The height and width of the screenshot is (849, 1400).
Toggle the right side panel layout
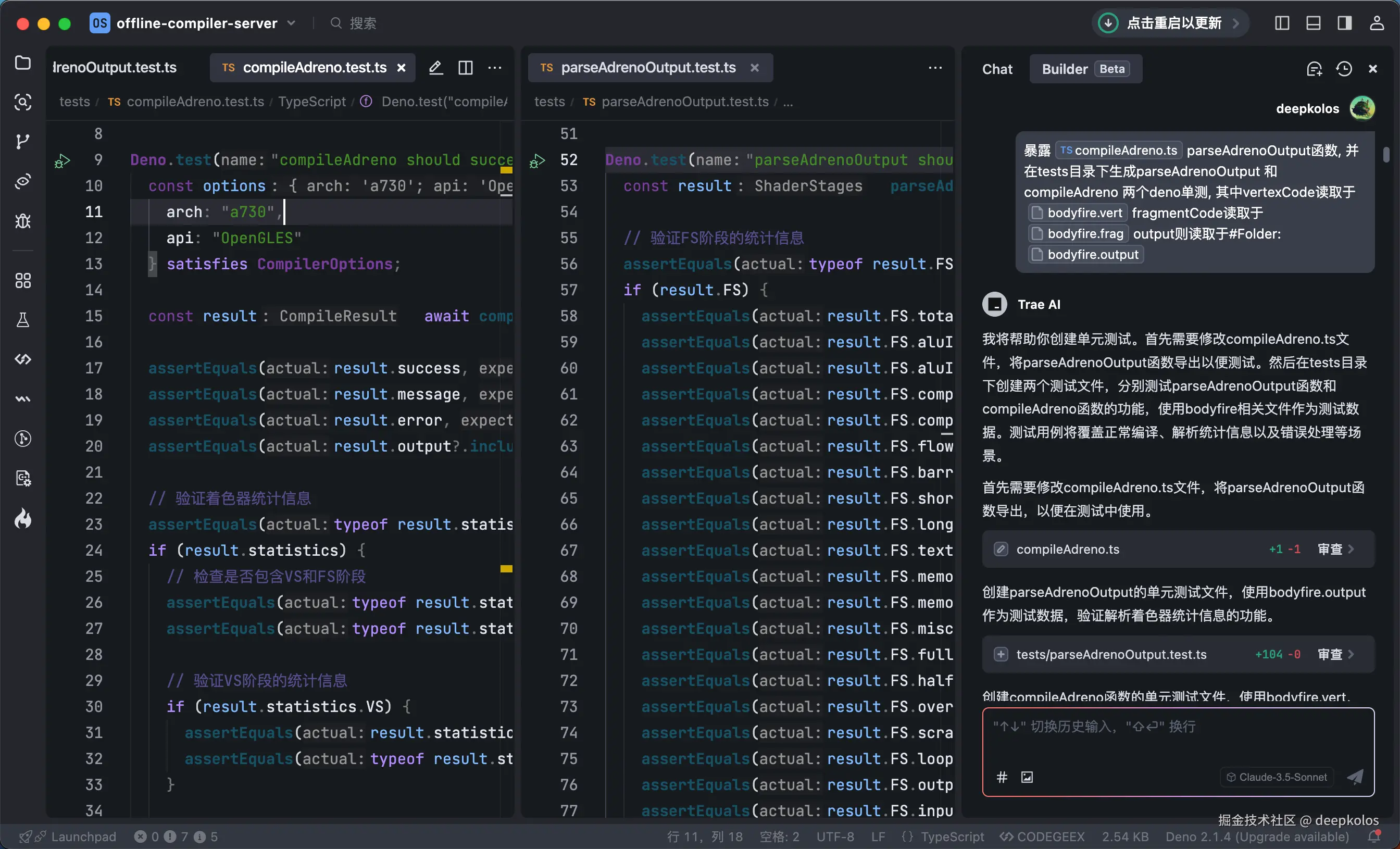(1344, 23)
